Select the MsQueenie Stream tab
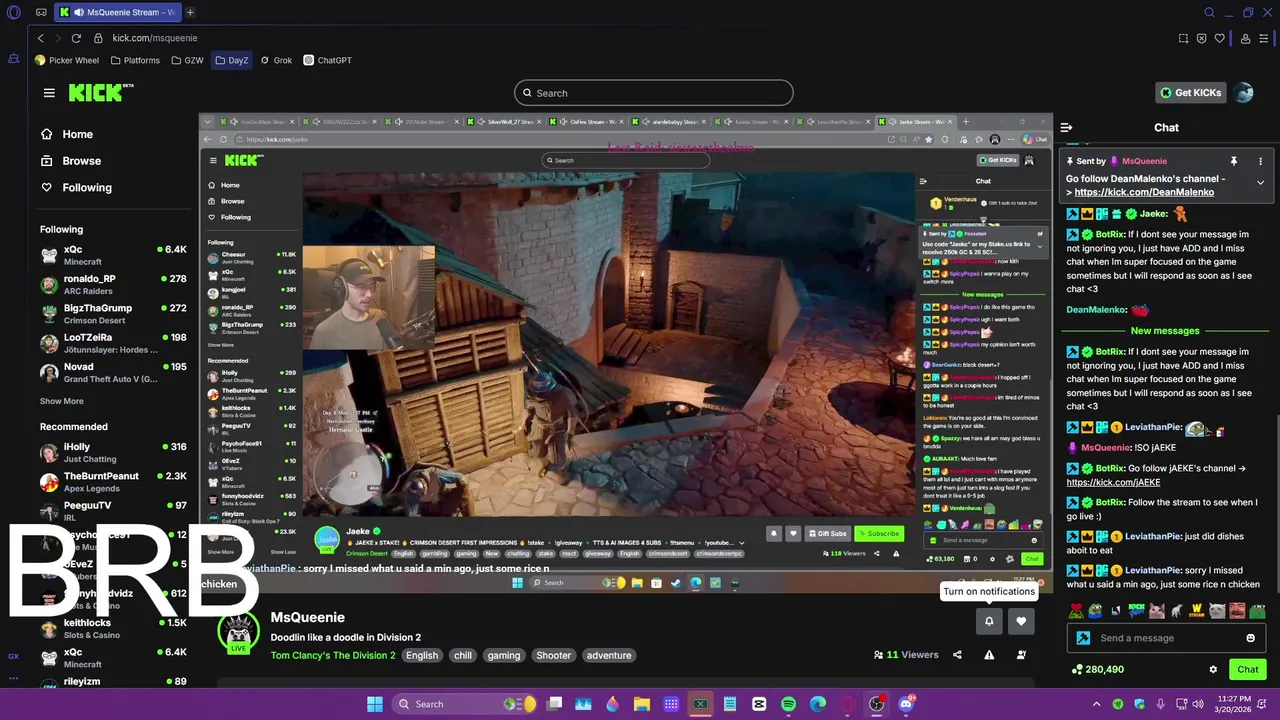This screenshot has width=1280, height=720. (x=117, y=12)
